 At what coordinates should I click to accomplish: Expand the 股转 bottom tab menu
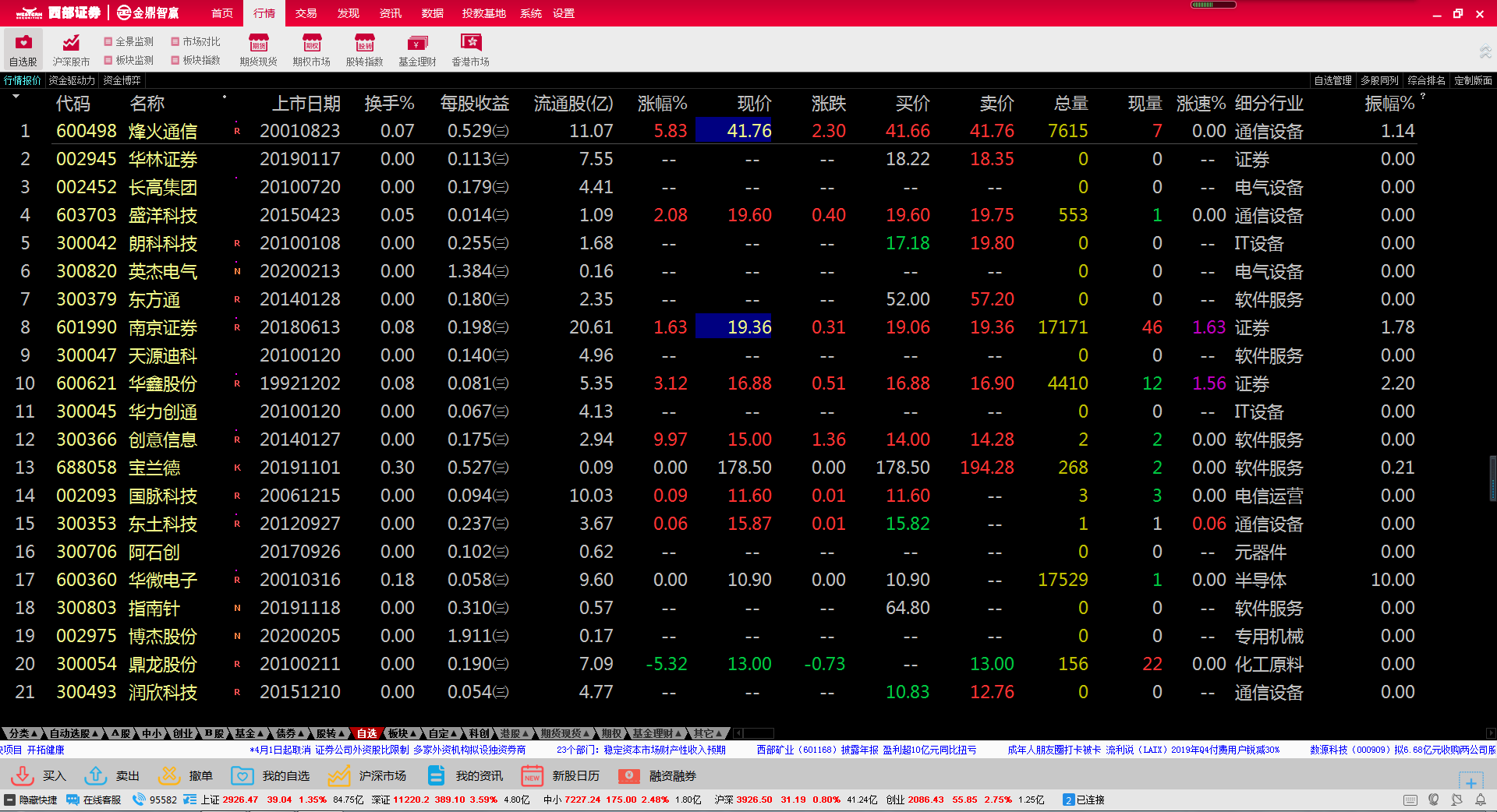click(x=331, y=733)
